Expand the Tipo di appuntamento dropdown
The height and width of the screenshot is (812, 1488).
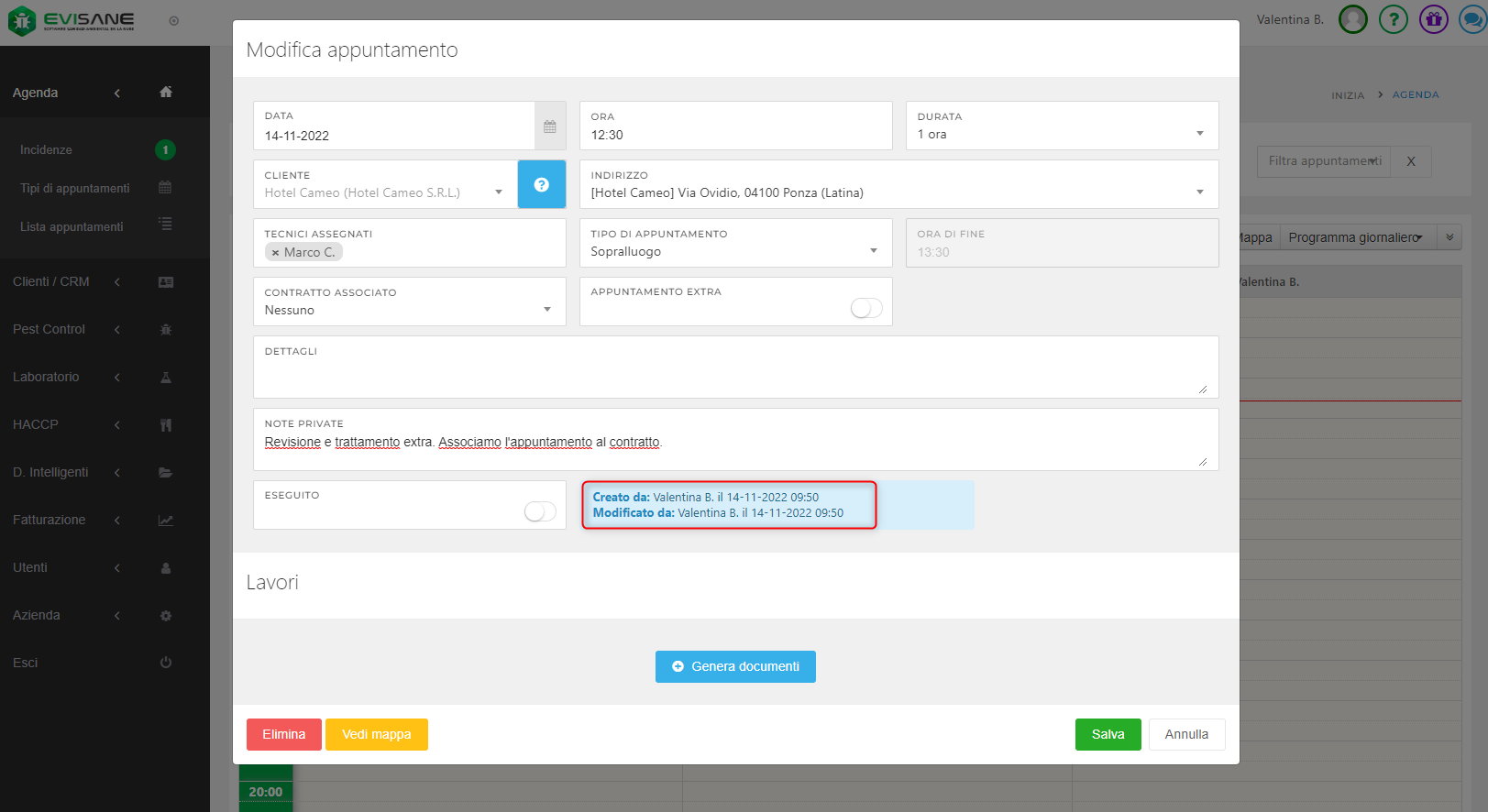point(735,251)
